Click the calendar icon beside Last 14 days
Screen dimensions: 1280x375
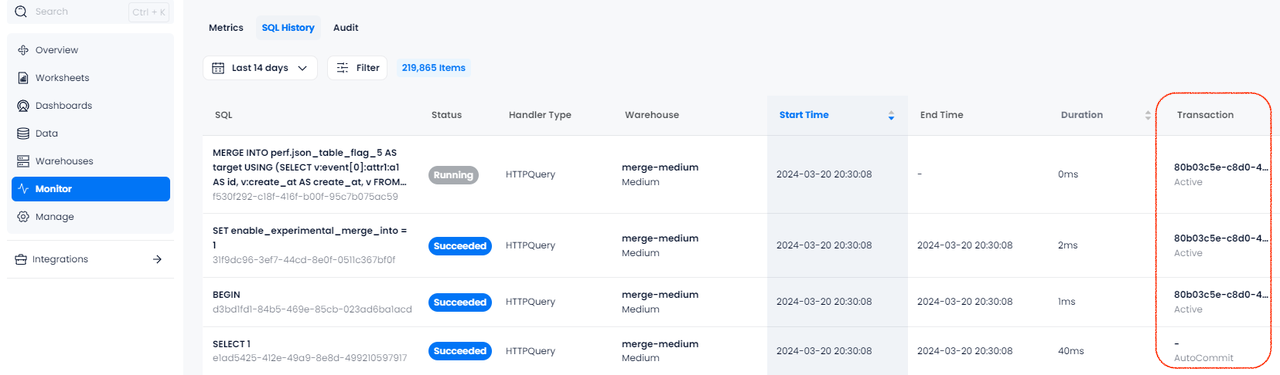tap(218, 68)
